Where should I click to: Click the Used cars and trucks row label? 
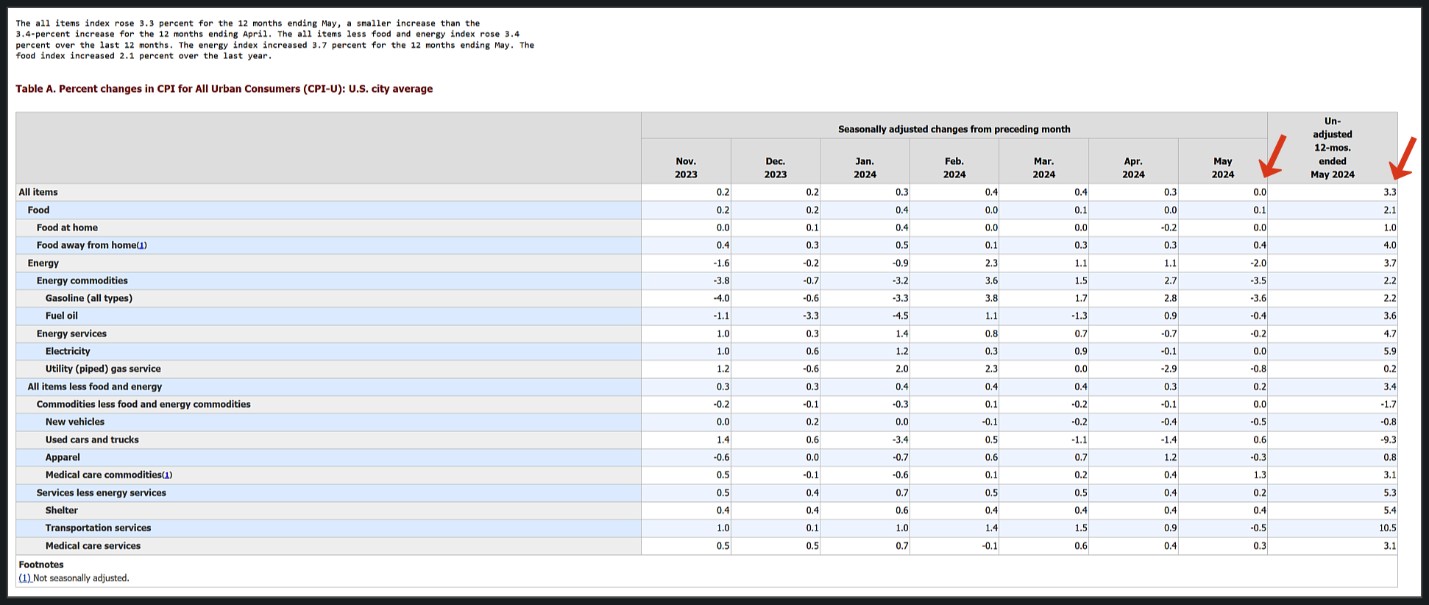92,440
